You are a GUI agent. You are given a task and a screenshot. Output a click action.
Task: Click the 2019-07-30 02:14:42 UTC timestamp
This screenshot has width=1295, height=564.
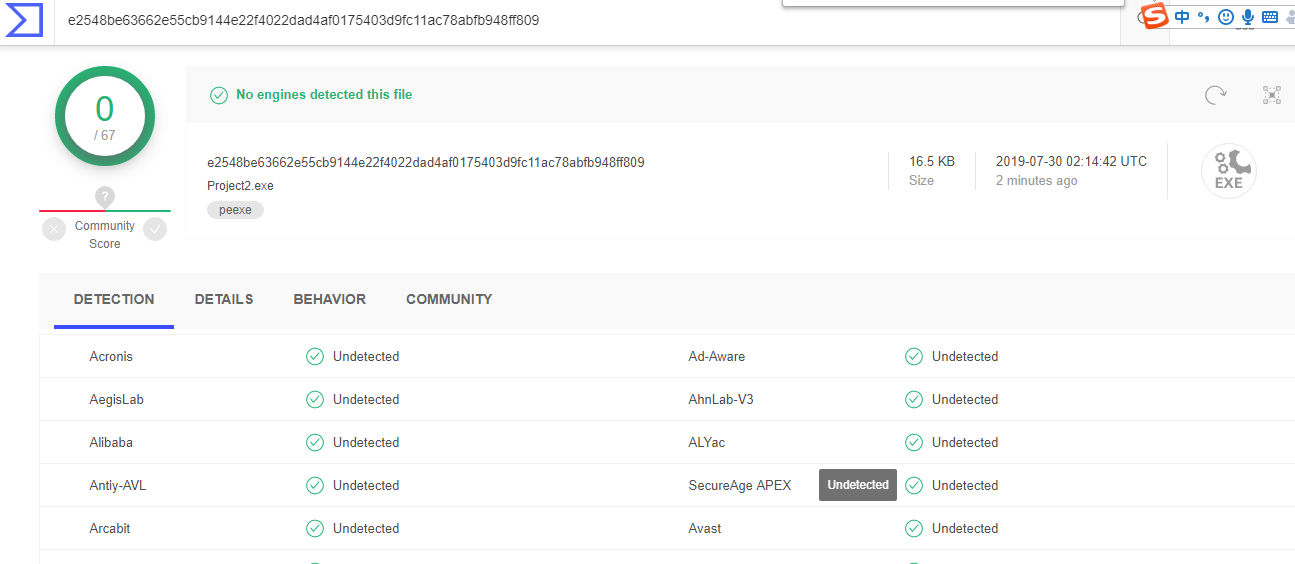tap(1072, 161)
